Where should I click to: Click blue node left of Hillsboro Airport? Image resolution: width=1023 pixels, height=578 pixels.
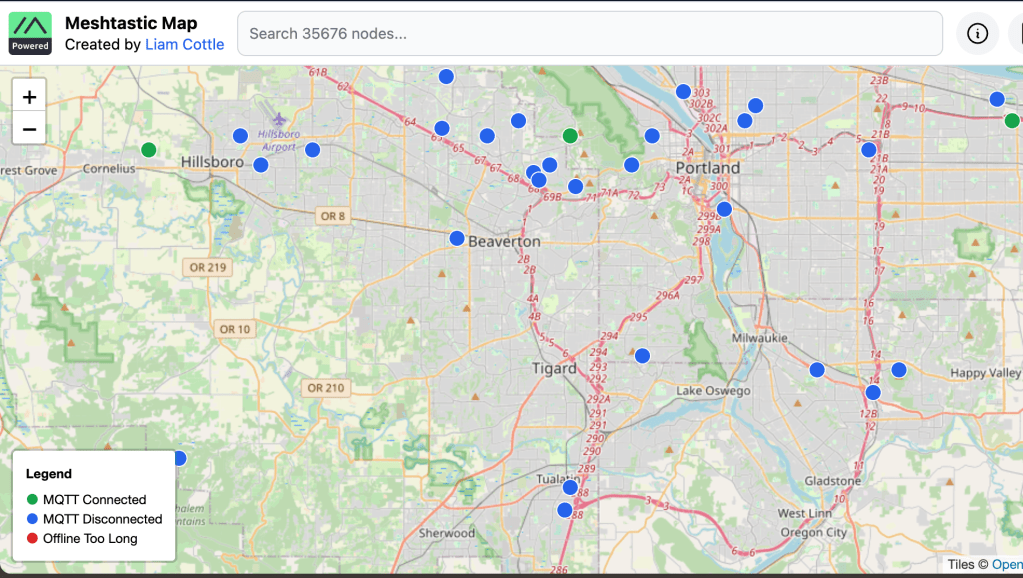(240, 136)
